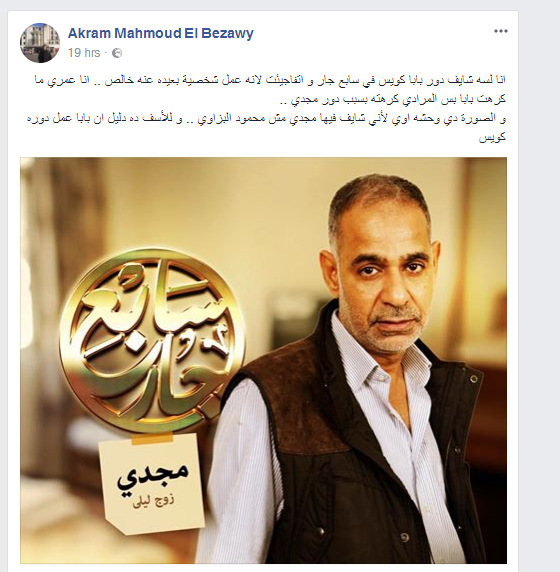Viewport: 560px width, 572px height.
Task: Visit Akram Mahmoud El Bezawy's profile name link
Action: [x=161, y=33]
